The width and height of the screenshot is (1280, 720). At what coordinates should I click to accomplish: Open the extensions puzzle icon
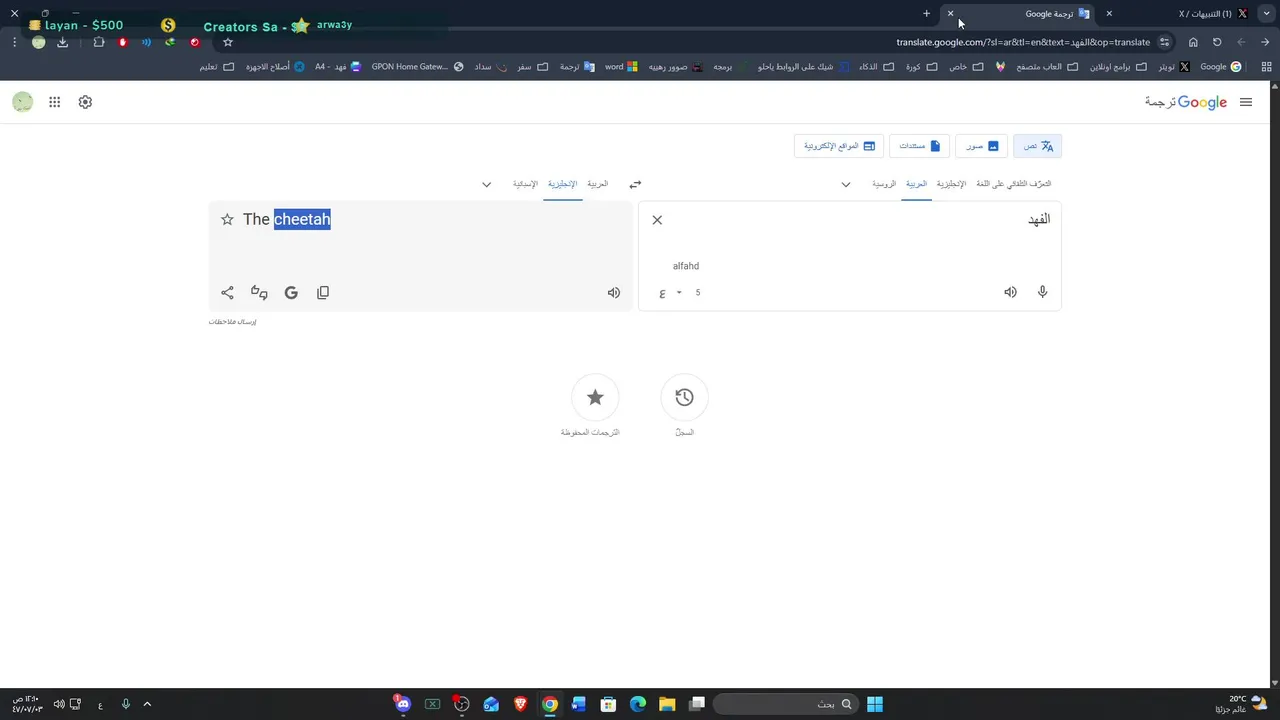click(x=98, y=42)
